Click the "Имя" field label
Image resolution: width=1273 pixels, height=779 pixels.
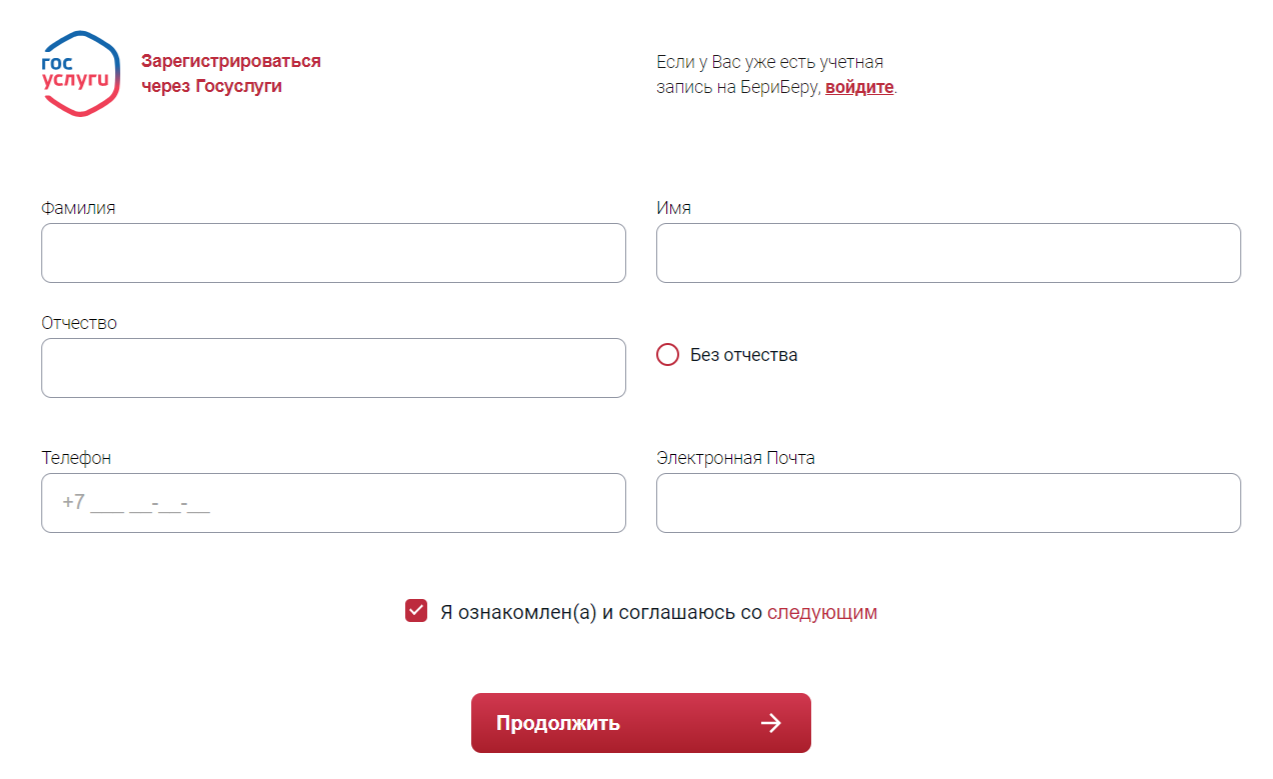pos(673,208)
